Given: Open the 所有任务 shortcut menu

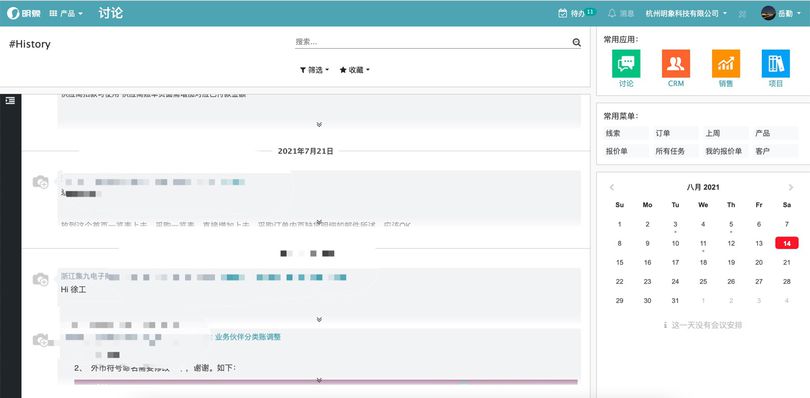Looking at the screenshot, I should pos(675,151).
